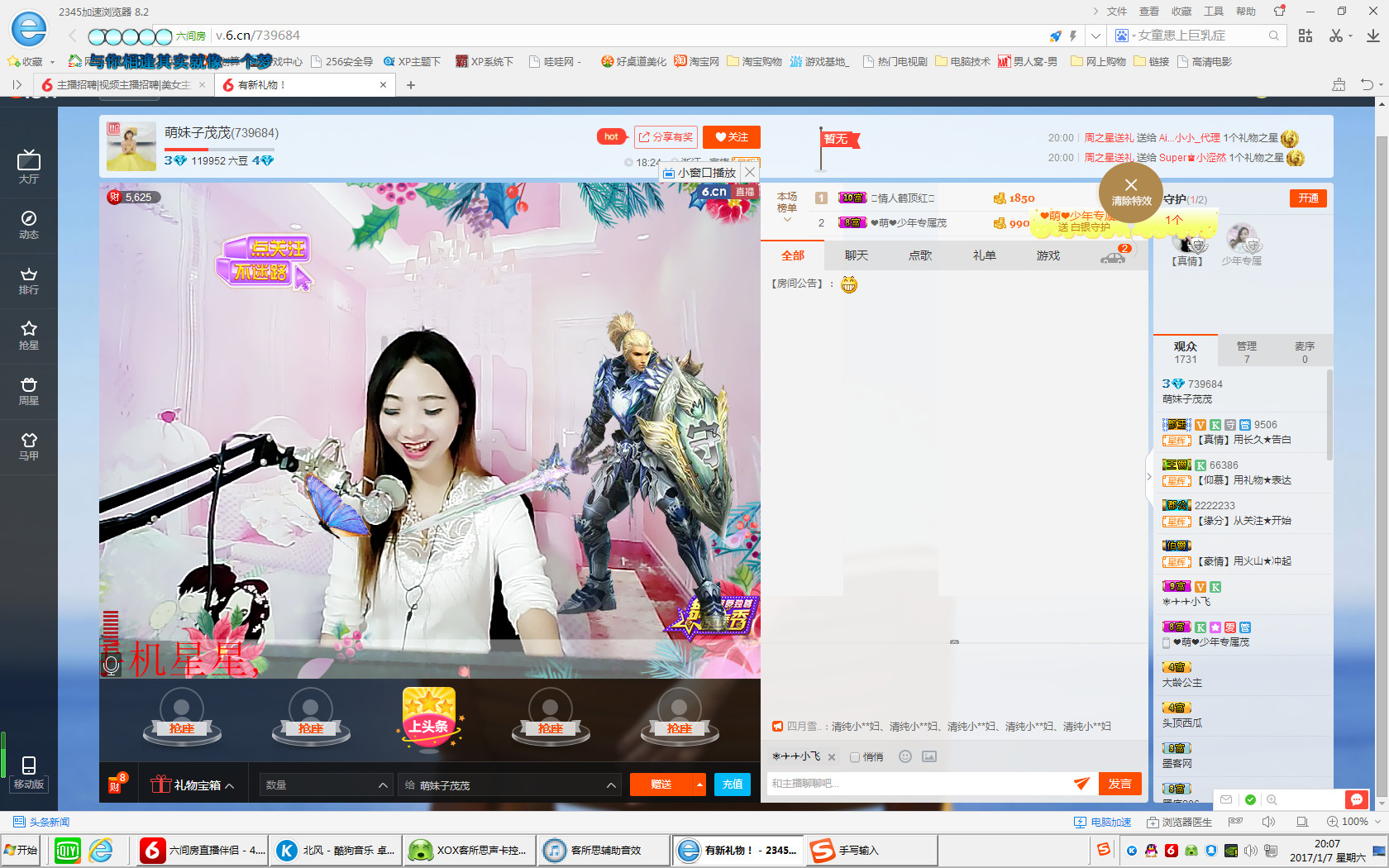Open the 酷狗音乐 taskbar item
1389x868 pixels.
tap(337, 850)
